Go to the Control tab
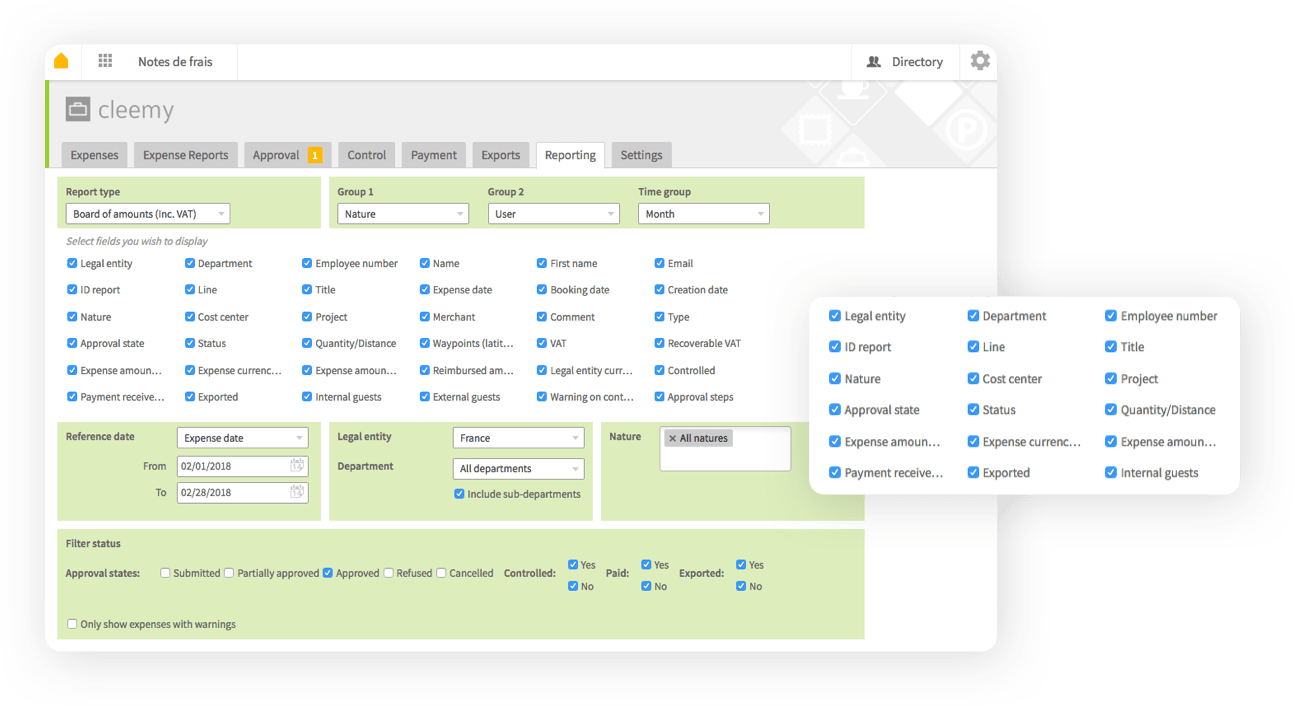Image resolution: width=1295 pixels, height=706 pixels. pos(367,155)
